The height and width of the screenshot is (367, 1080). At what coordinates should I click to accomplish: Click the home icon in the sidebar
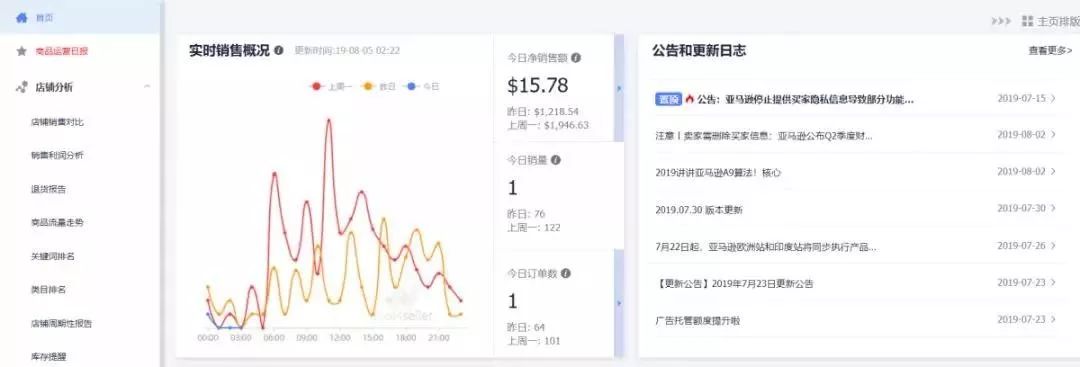[21, 17]
